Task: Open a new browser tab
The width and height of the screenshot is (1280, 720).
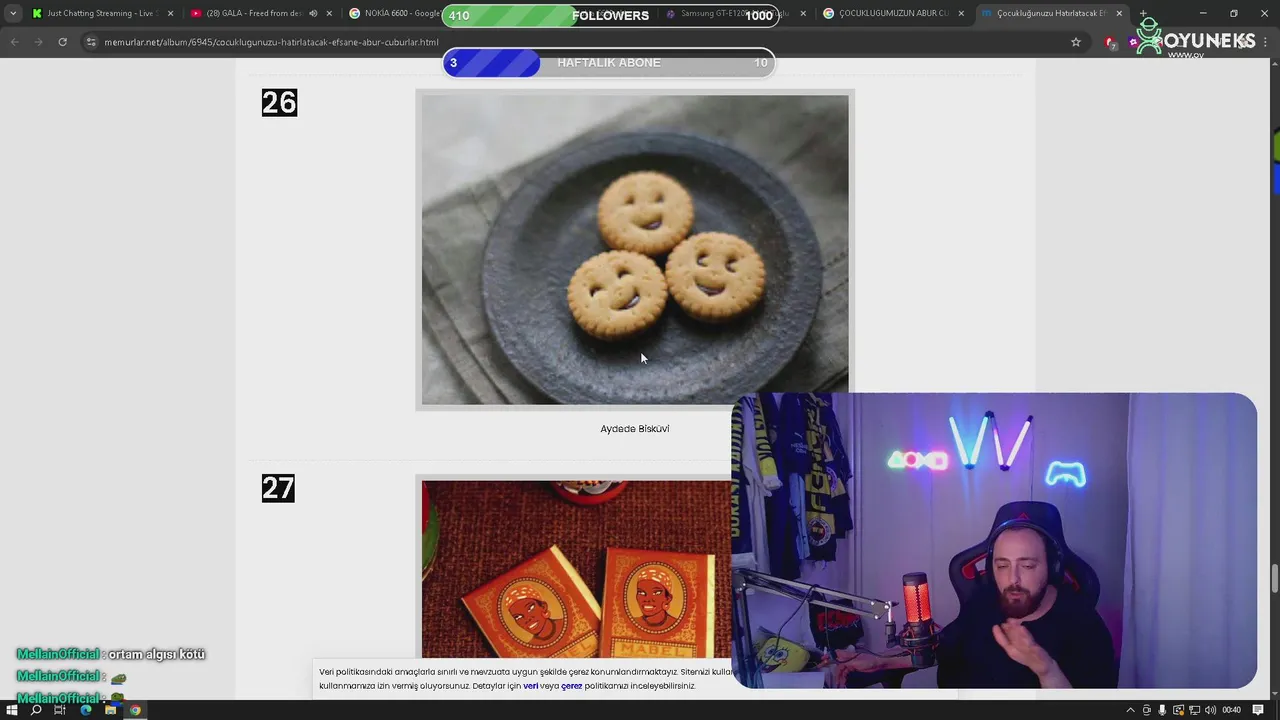Action: click(x=1143, y=14)
